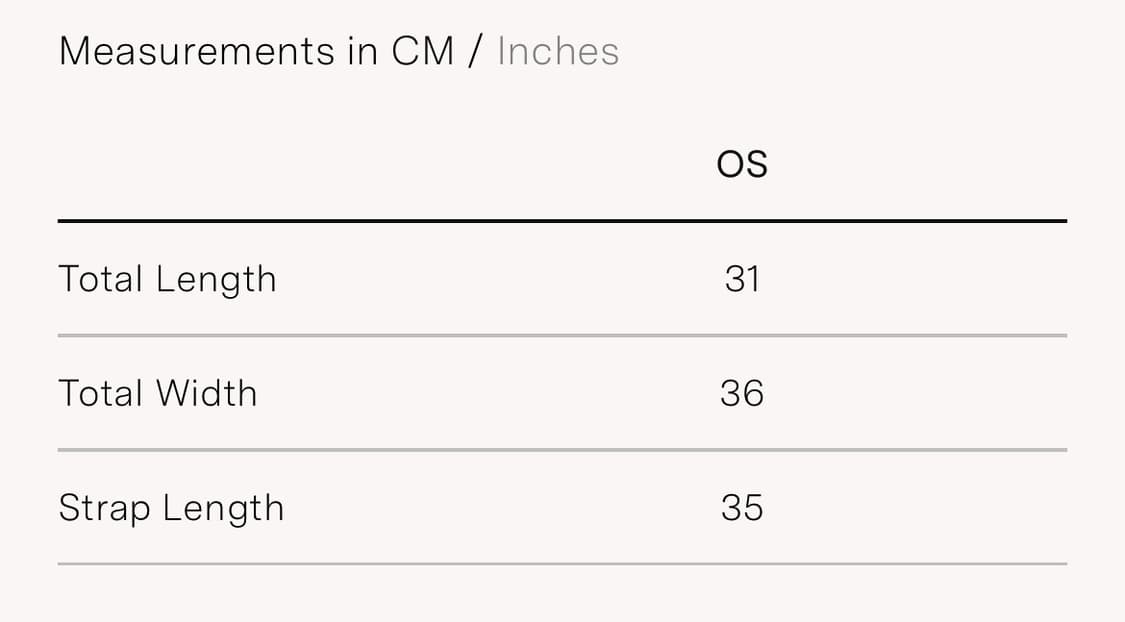1125x622 pixels.
Task: Click the divider line below Total Width row
Action: [562, 450]
